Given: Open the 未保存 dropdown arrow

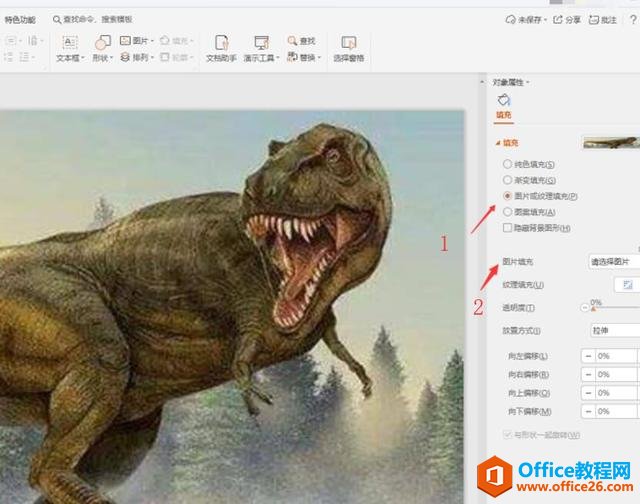Looking at the screenshot, I should pos(545,20).
